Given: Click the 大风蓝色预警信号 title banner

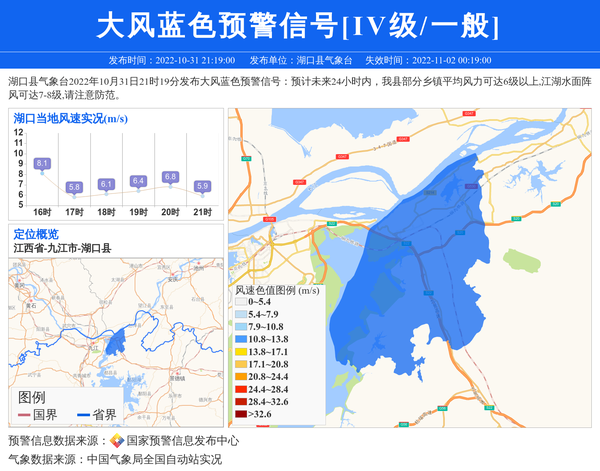Looking at the screenshot, I should click(300, 26).
